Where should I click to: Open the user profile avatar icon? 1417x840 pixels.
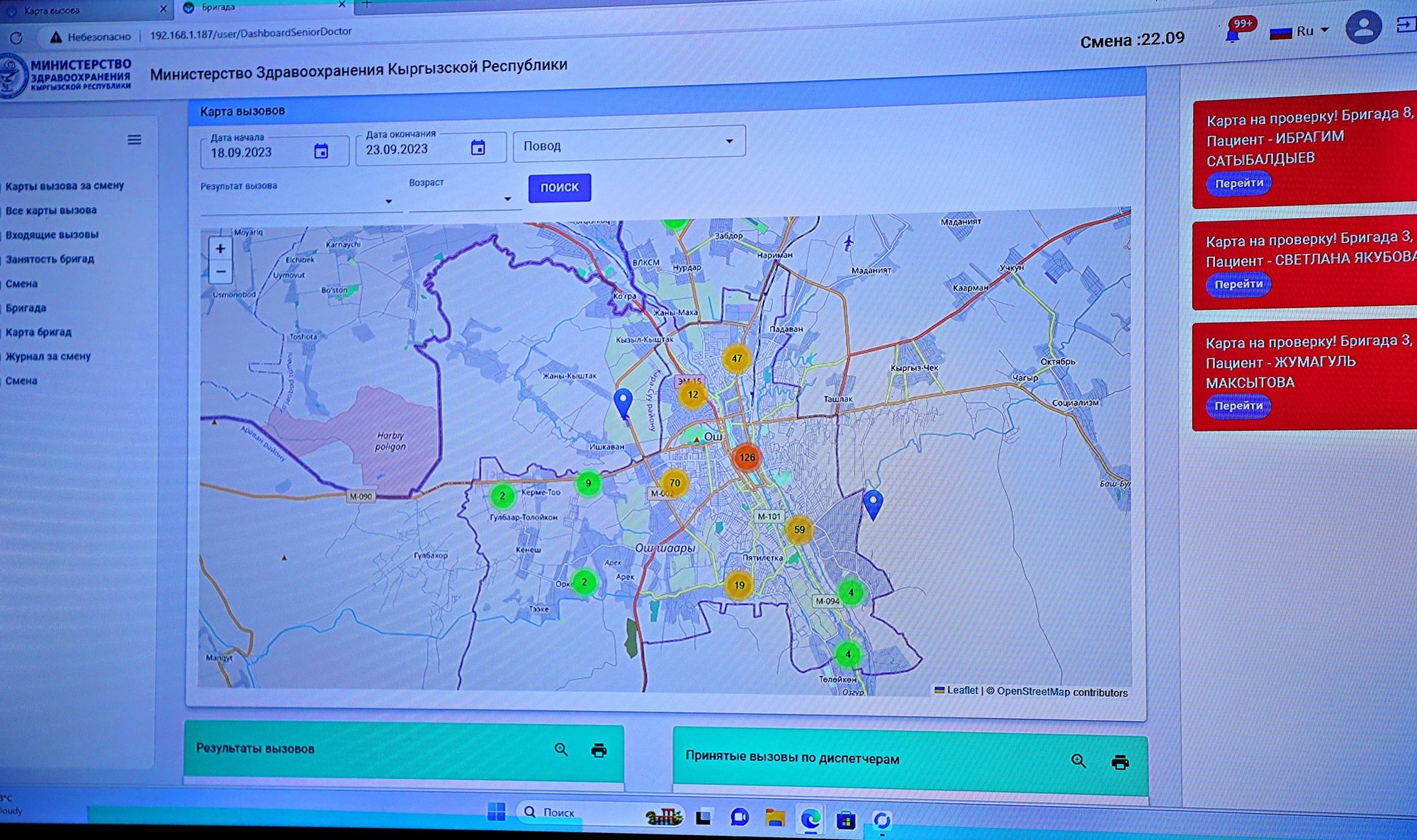click(x=1362, y=28)
